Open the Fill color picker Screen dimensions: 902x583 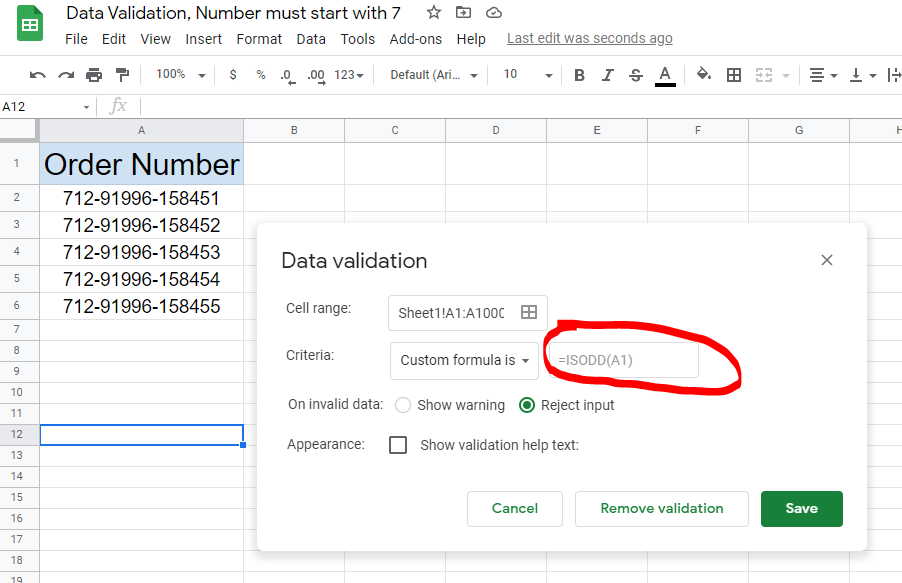[x=703, y=74]
